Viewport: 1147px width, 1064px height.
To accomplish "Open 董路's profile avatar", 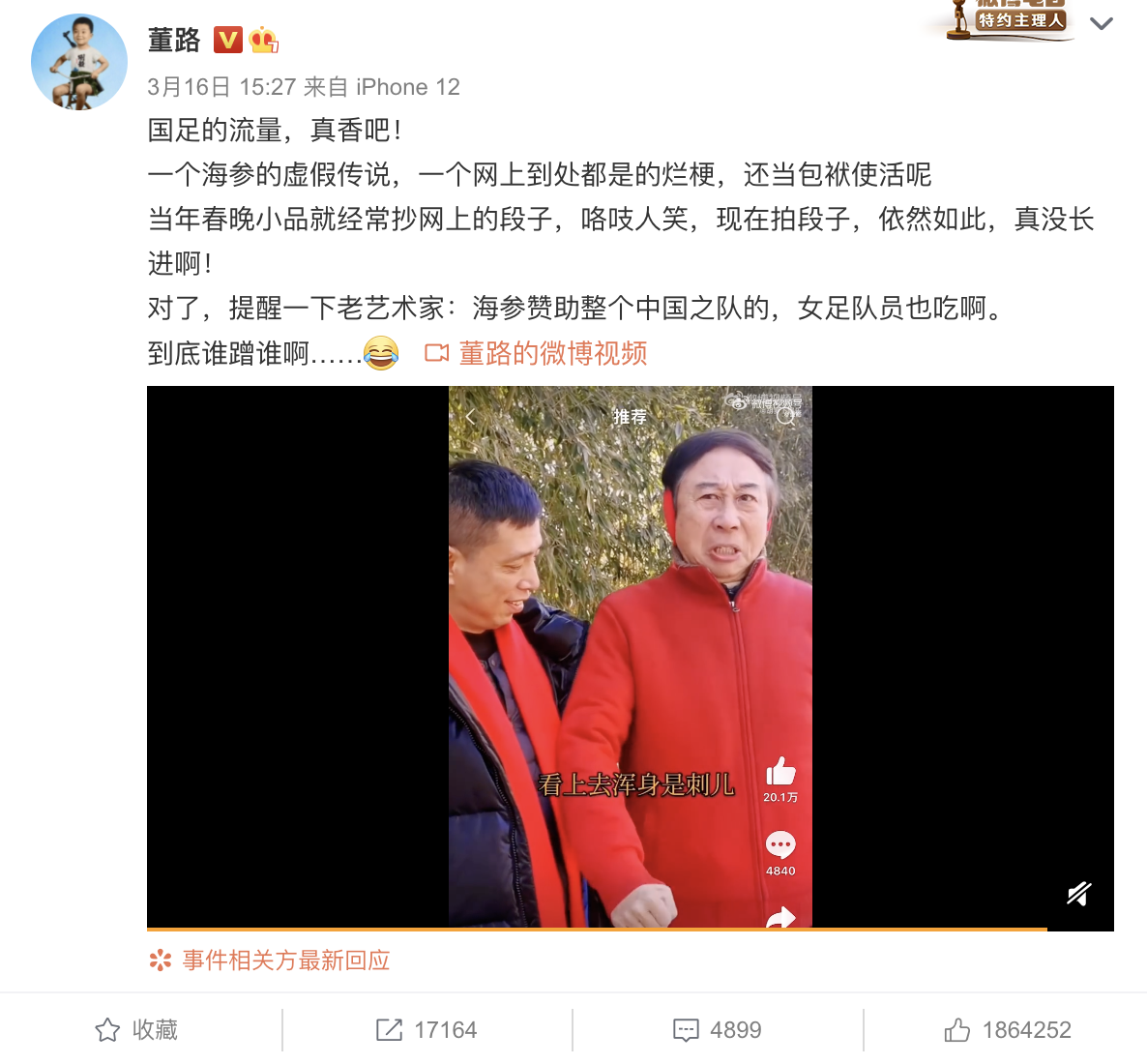I will [79, 62].
